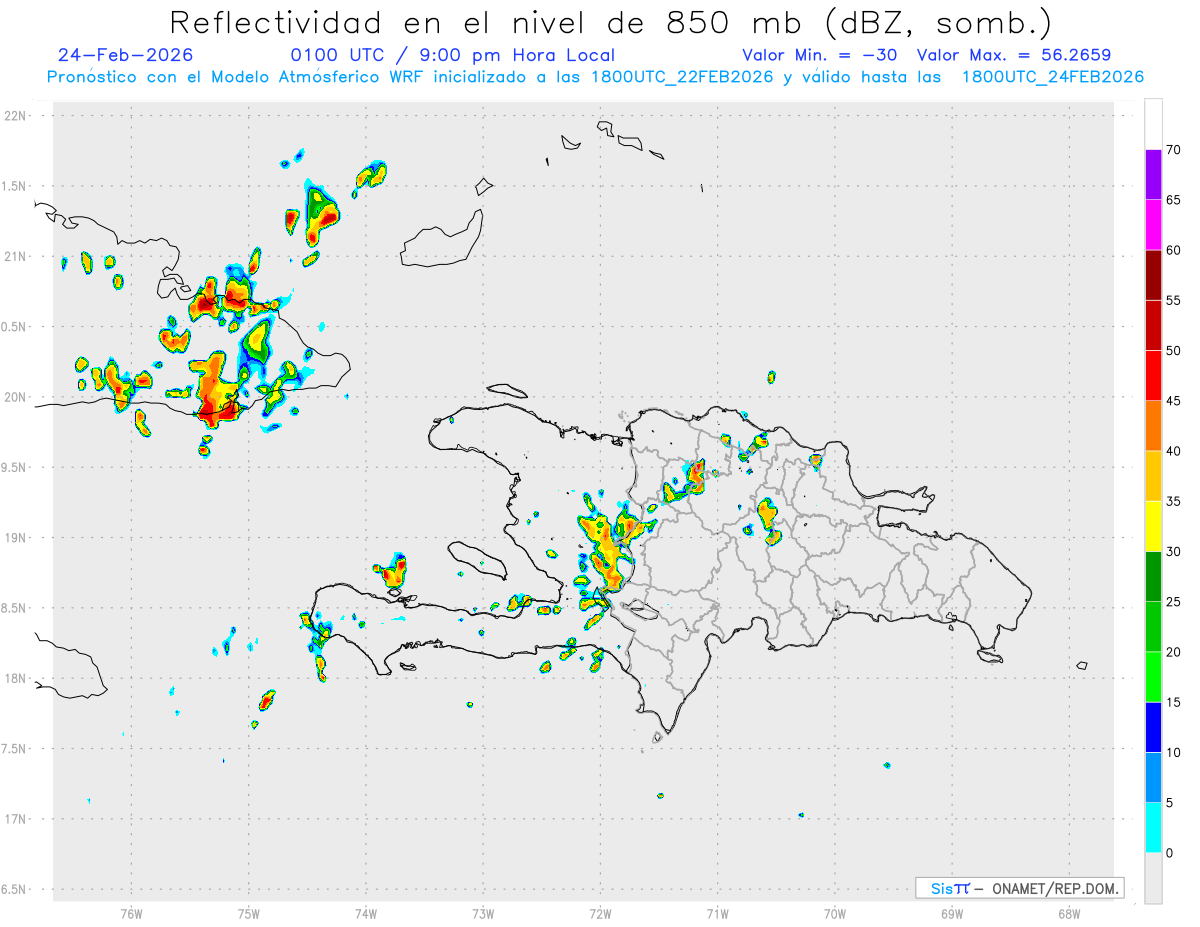Image resolution: width=1200 pixels, height=927 pixels.
Task: Click the light blue segment between 5 and 10
Action: (x=1153, y=777)
